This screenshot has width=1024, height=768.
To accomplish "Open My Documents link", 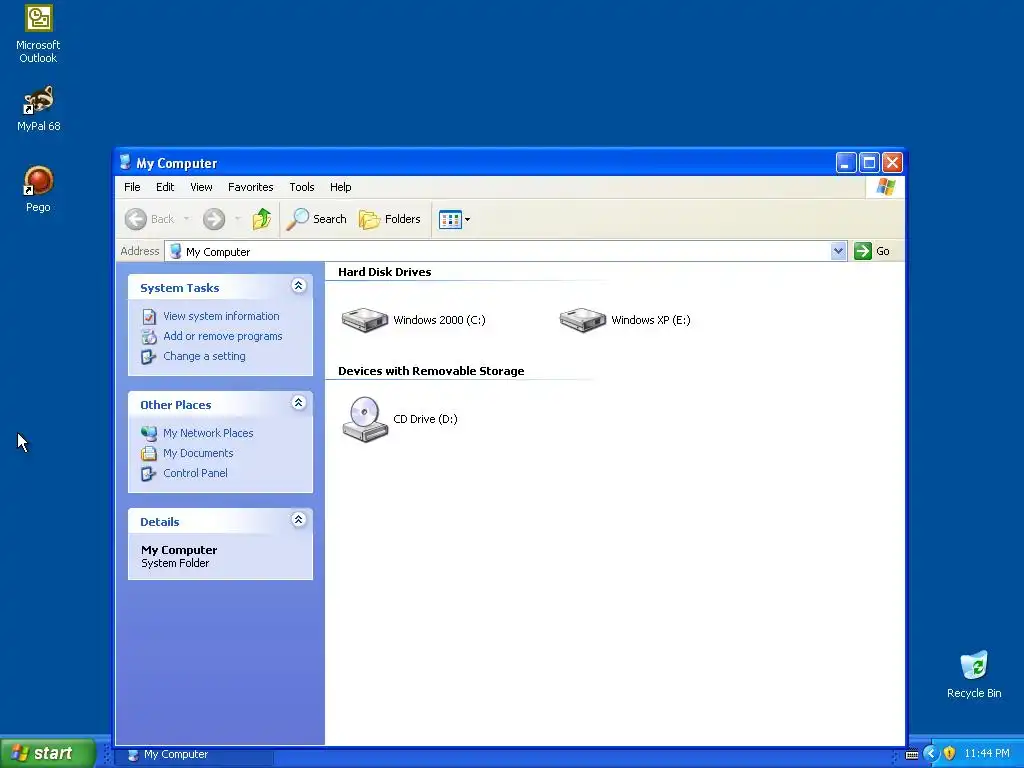I will point(198,453).
